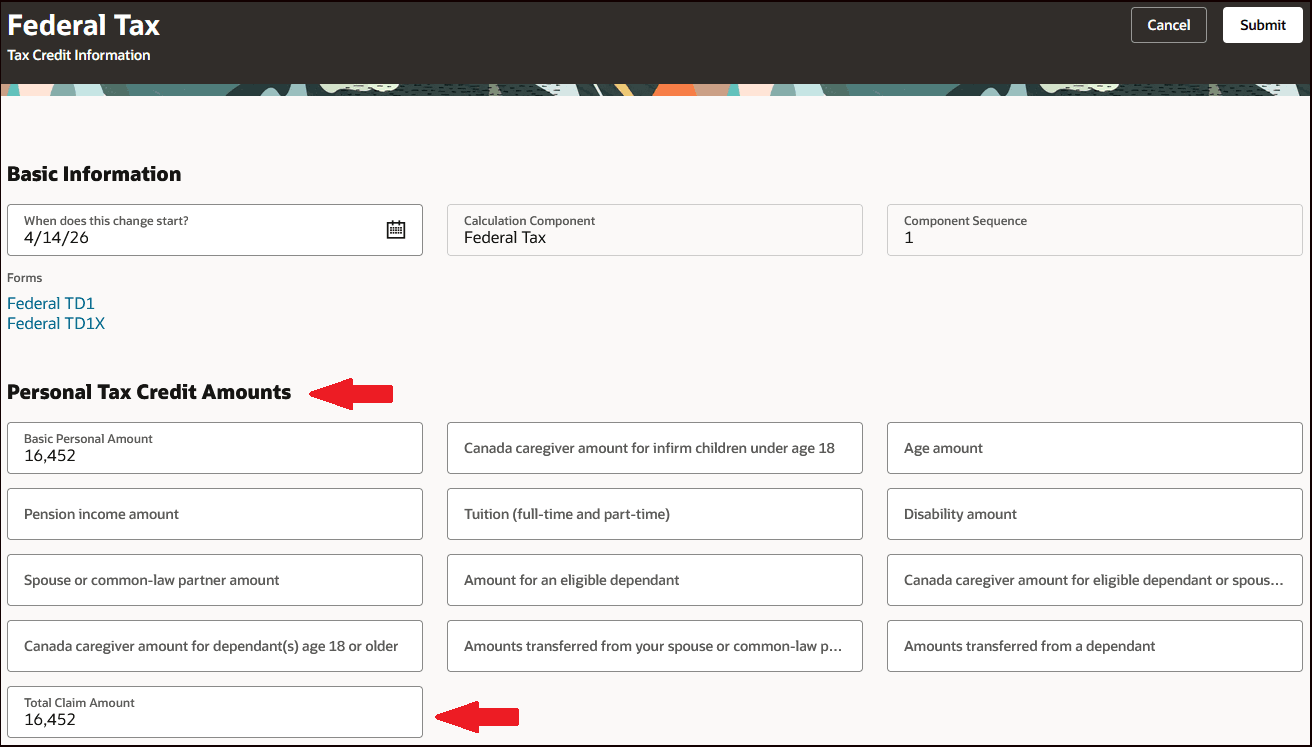Open the calendar date picker icon

[396, 229]
